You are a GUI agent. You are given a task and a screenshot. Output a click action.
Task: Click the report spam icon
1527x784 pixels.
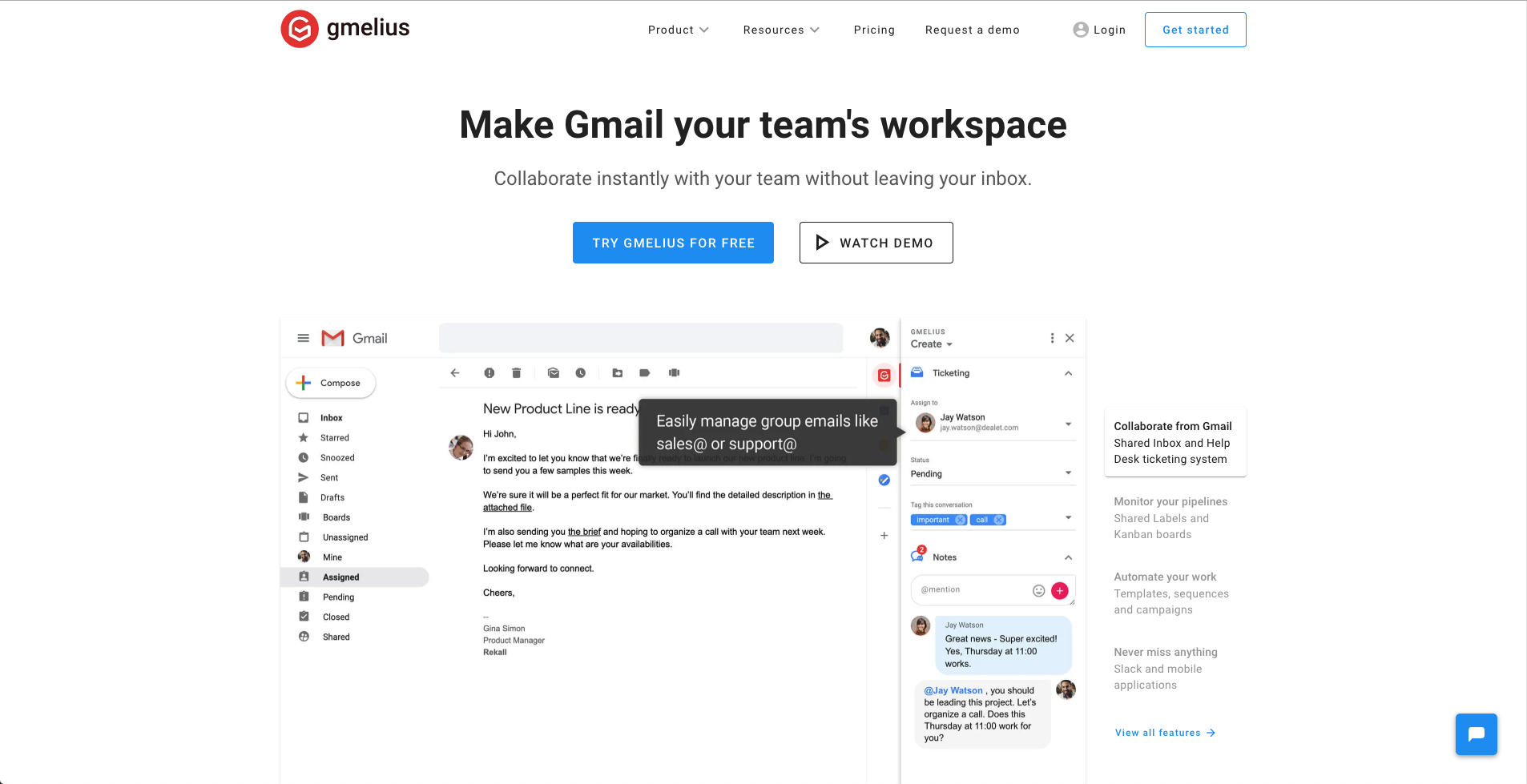point(490,373)
